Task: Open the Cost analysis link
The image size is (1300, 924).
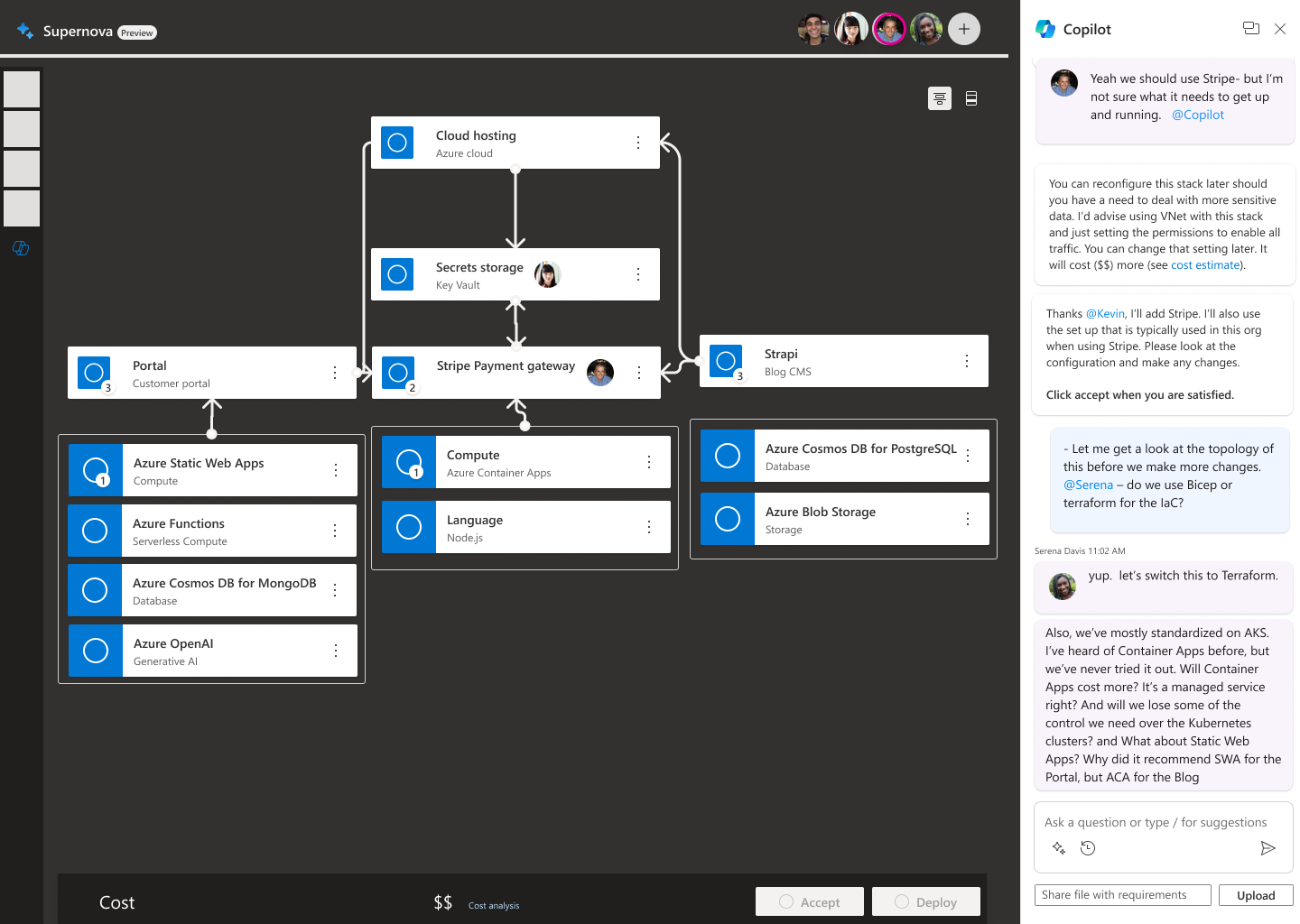Action: pyautogui.click(x=494, y=906)
